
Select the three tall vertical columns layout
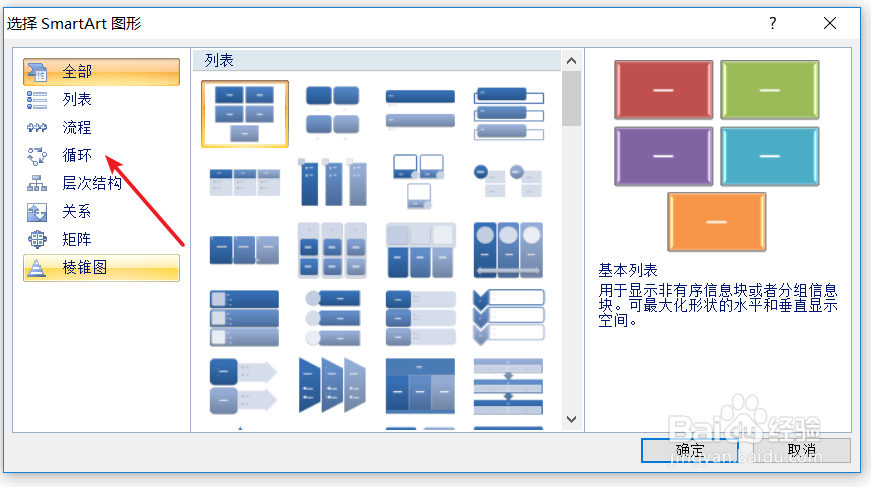(x=332, y=182)
